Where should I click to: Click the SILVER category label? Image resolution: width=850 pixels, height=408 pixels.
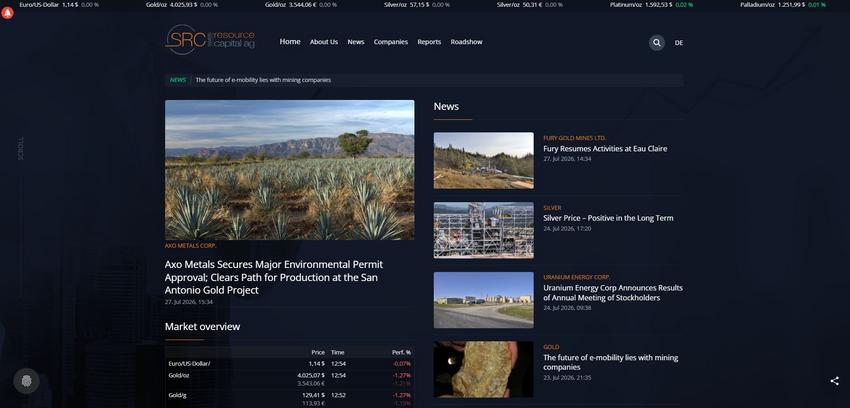[552, 208]
